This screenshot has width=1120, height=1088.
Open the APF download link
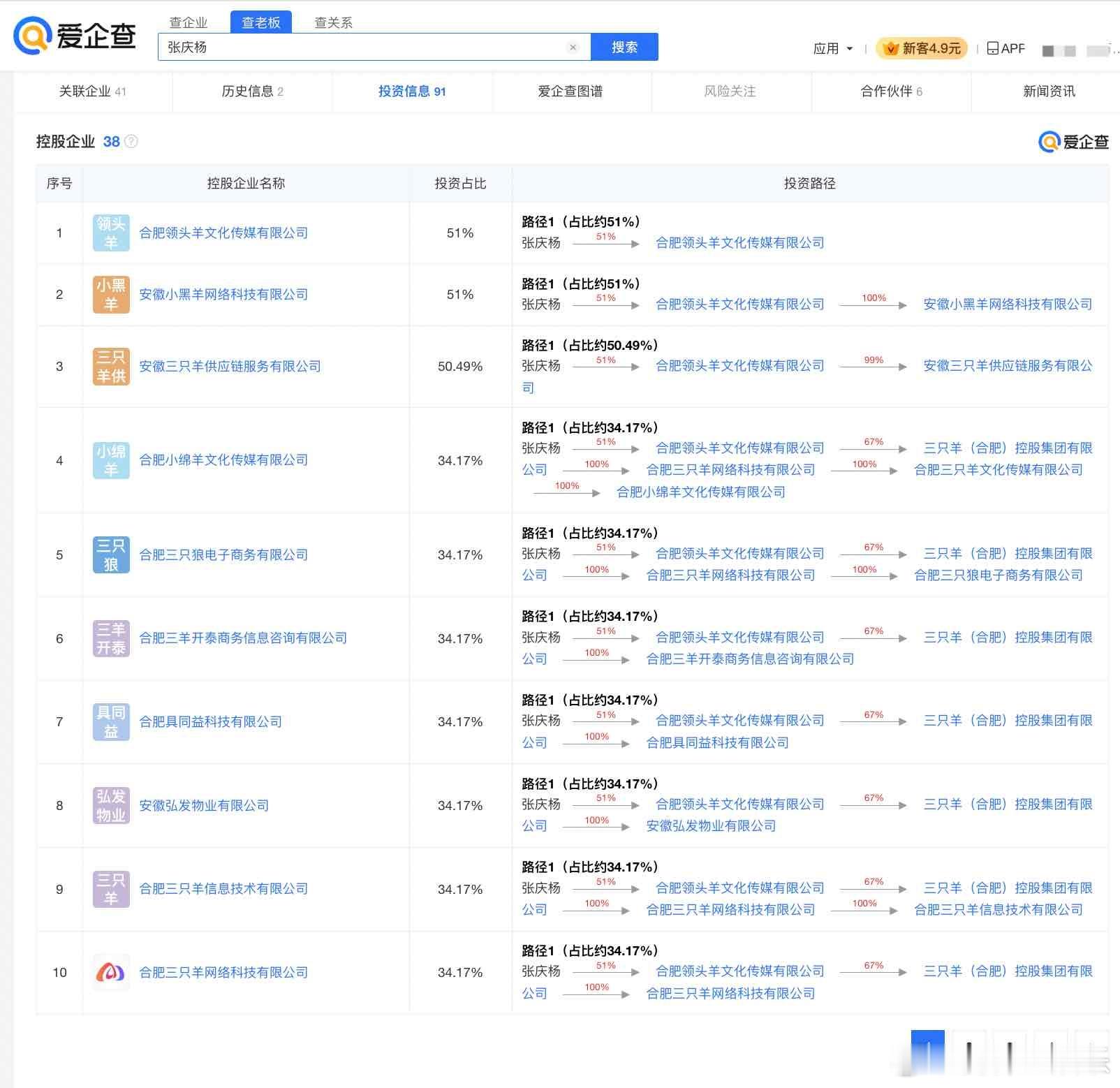1005,48
